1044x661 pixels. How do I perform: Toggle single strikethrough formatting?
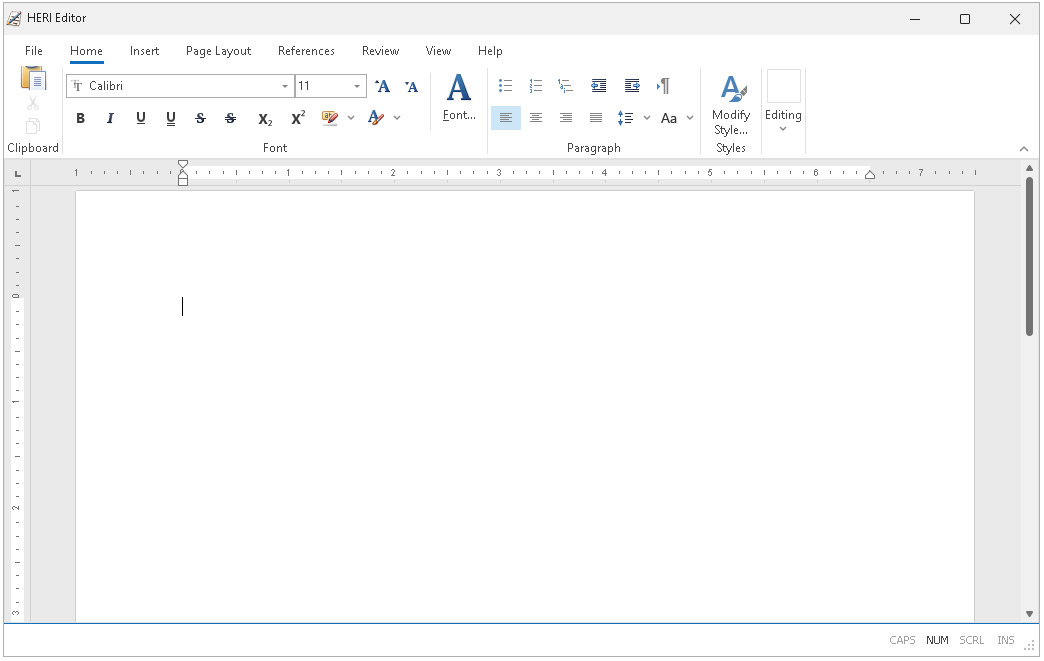(200, 118)
